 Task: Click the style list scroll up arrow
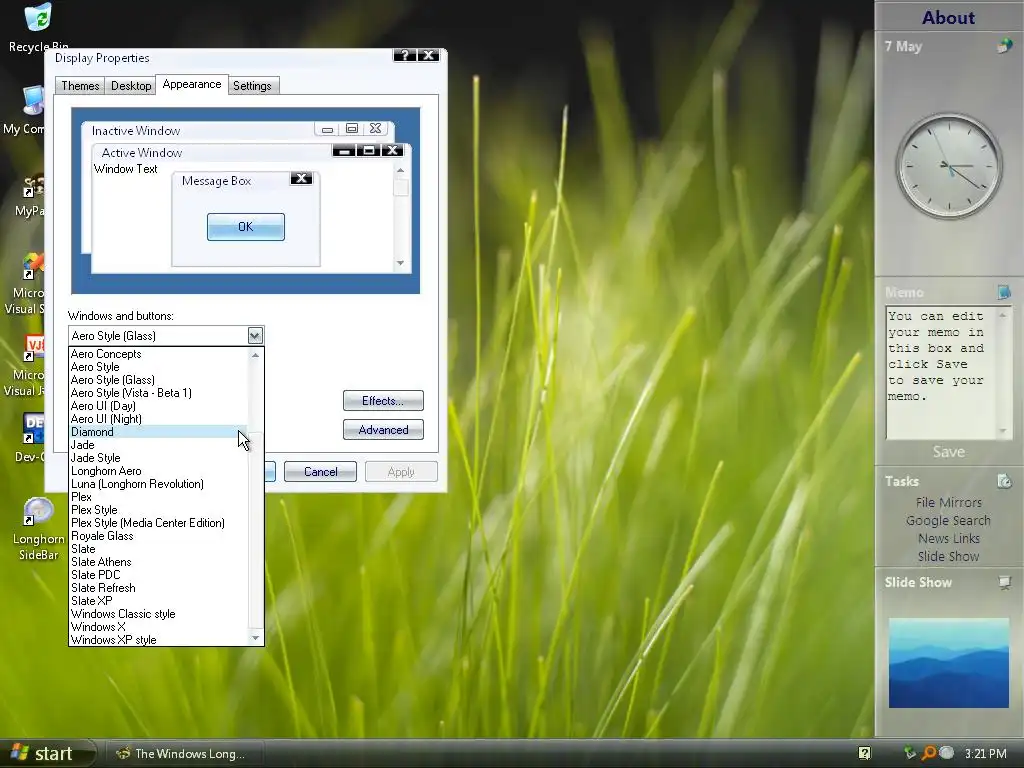coord(255,355)
